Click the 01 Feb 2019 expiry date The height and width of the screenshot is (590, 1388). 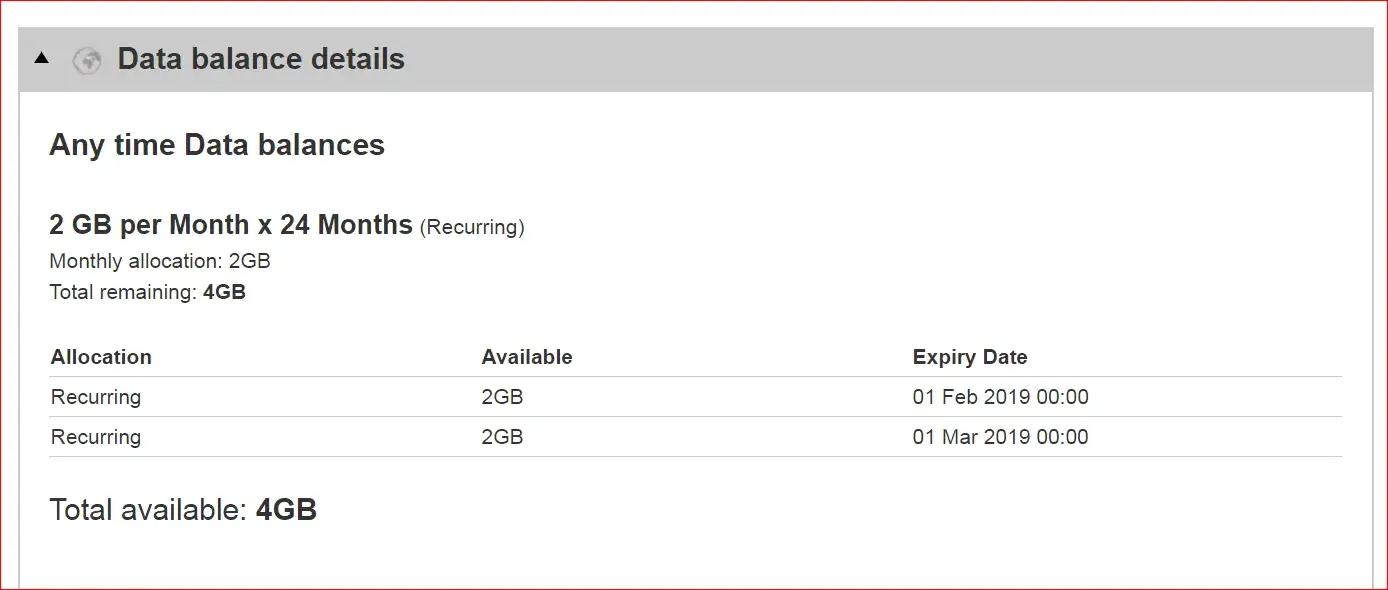[x=1000, y=397]
